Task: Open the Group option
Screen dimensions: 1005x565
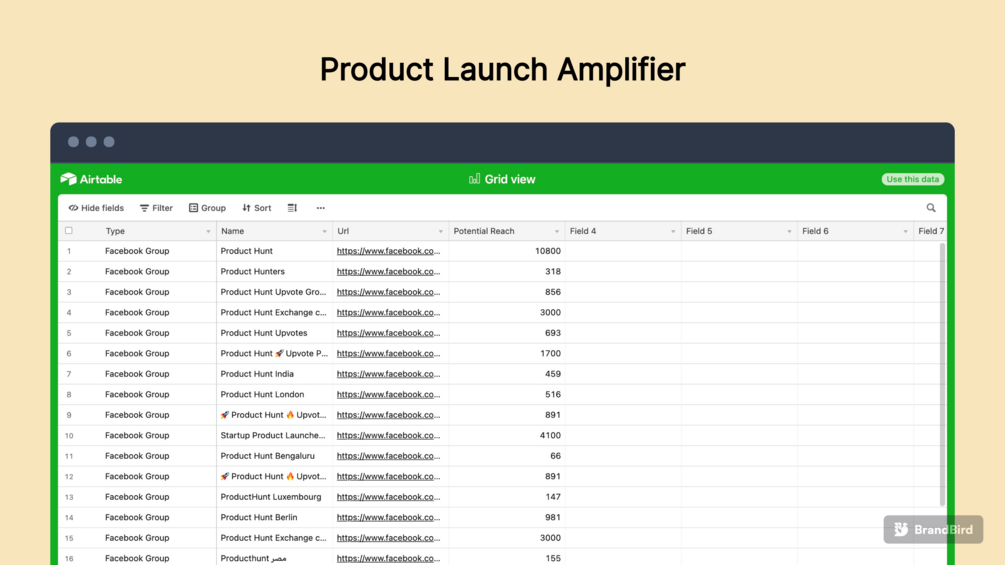Action: coord(207,208)
